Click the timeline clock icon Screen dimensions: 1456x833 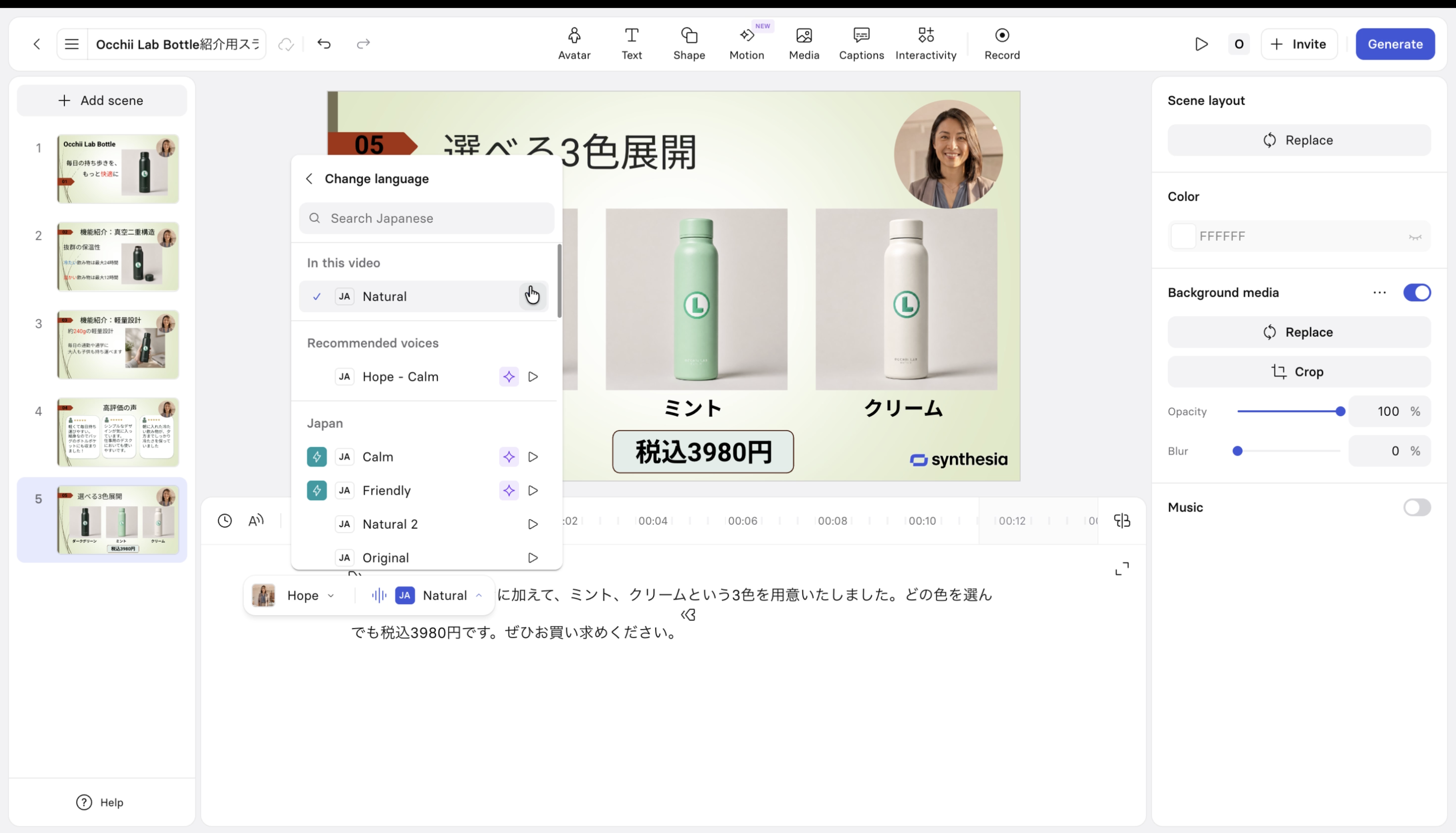[225, 520]
